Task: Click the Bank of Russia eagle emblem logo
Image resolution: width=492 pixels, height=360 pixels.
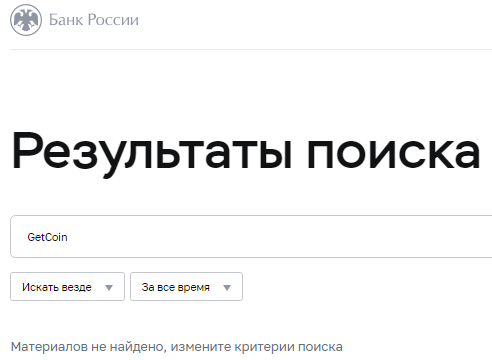Action: point(26,20)
